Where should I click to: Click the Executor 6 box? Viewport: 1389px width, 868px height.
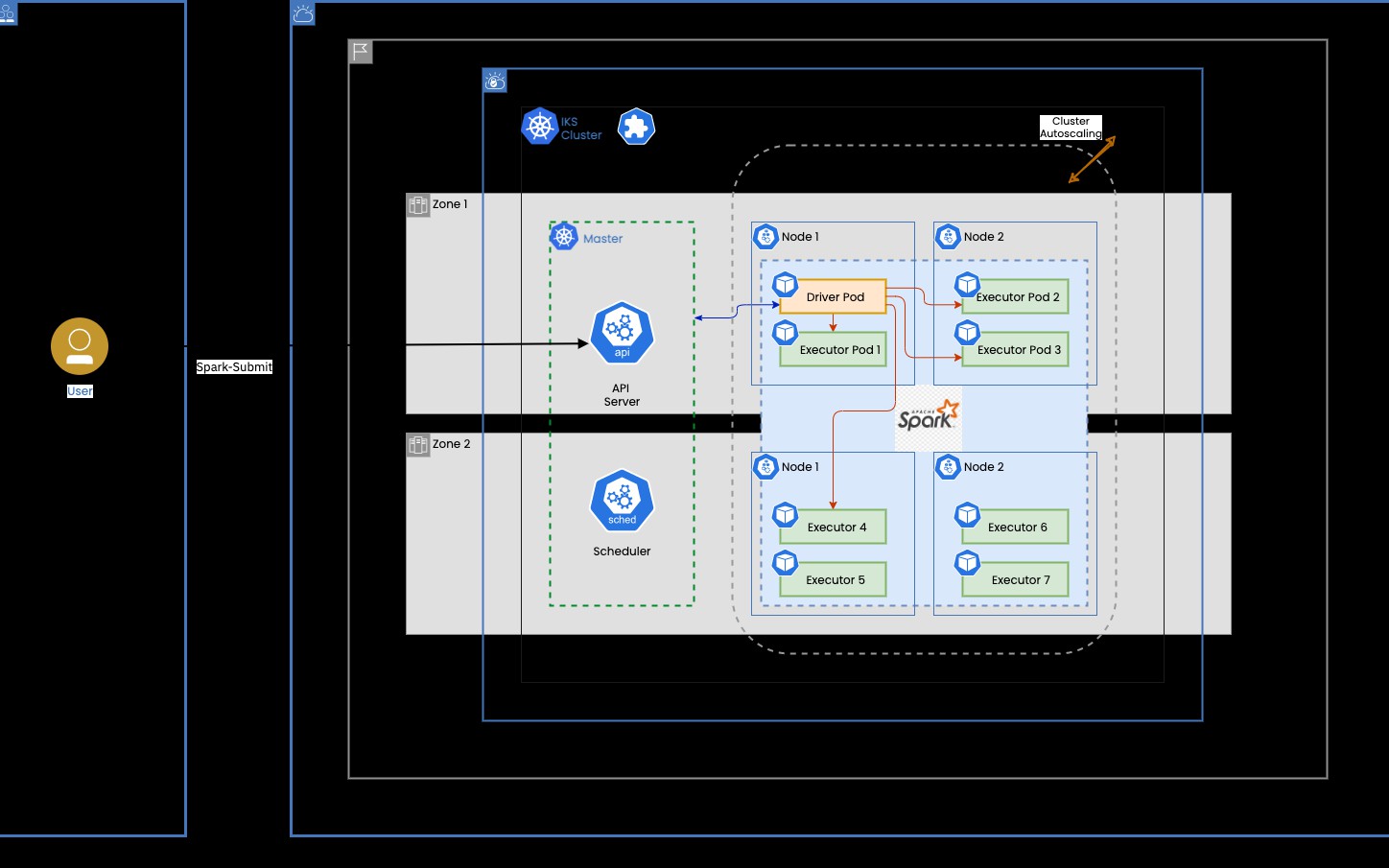tap(1017, 528)
